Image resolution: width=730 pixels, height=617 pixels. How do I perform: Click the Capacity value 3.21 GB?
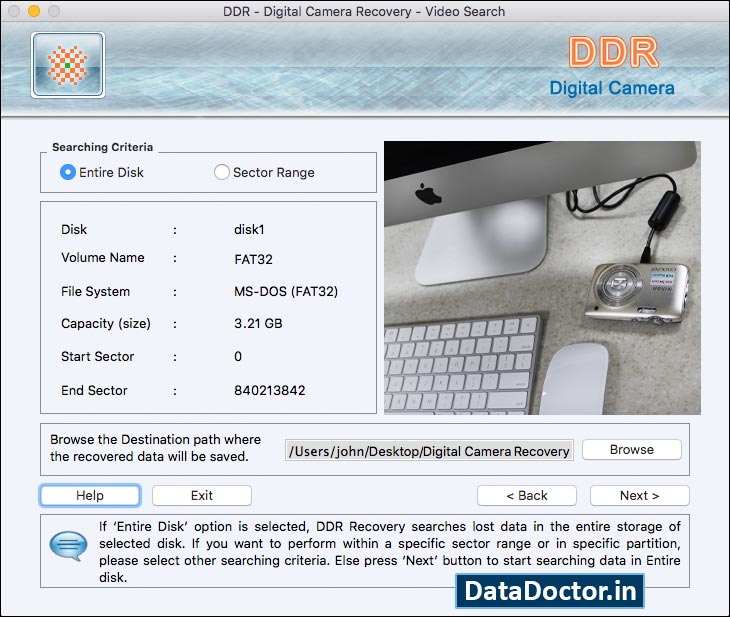pos(258,324)
